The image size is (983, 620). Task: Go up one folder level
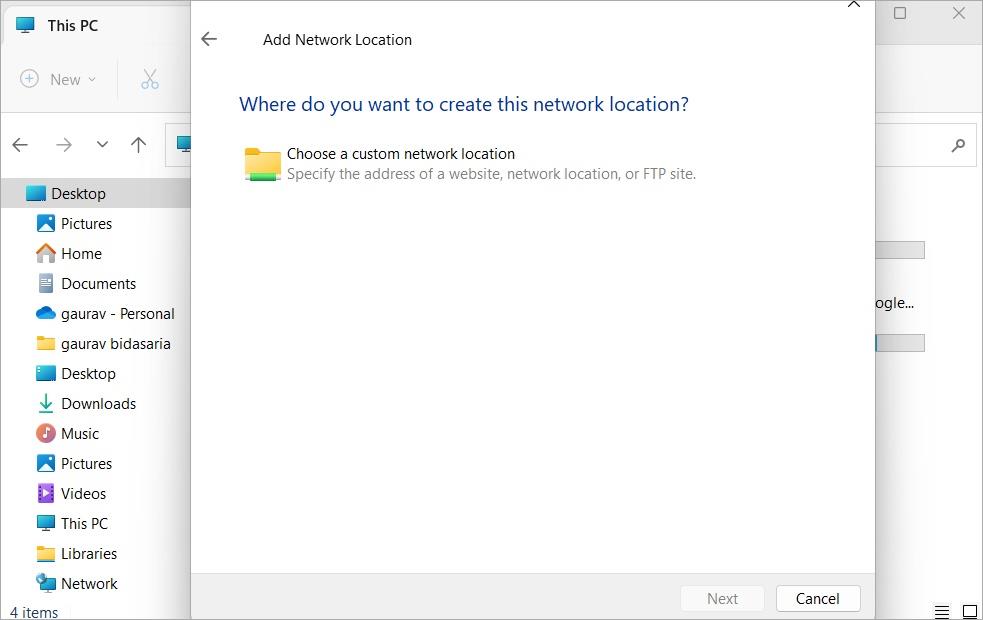139,145
